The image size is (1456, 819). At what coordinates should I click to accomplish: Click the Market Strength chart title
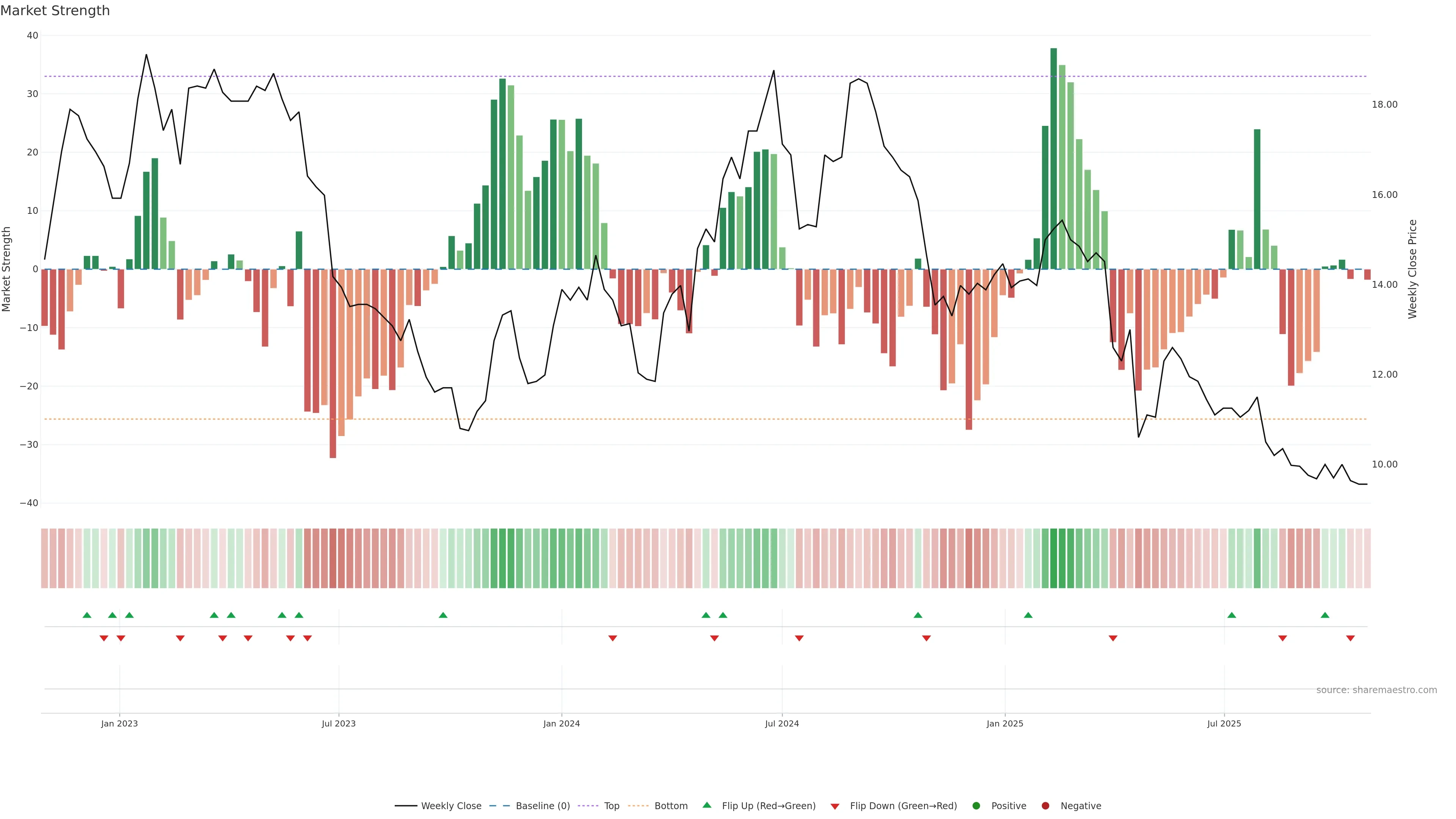pos(55,11)
